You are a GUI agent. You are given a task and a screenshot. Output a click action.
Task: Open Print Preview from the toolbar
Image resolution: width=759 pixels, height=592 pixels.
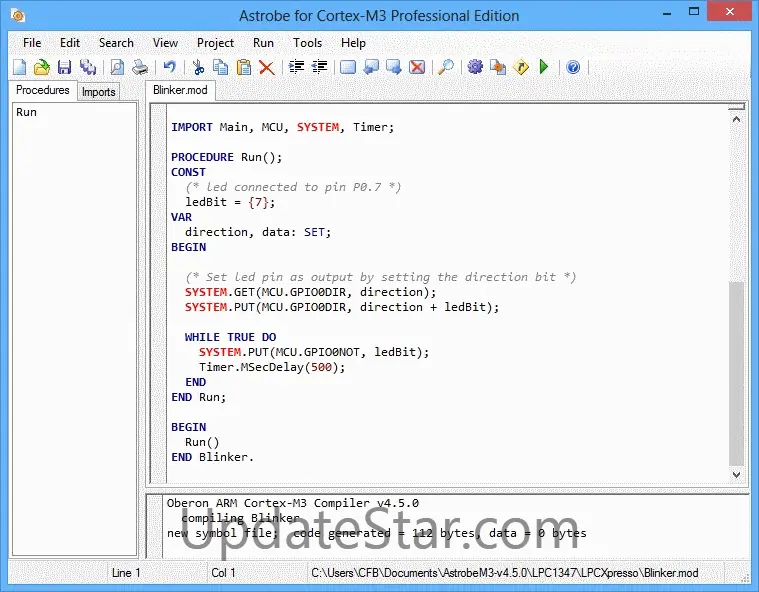point(117,67)
